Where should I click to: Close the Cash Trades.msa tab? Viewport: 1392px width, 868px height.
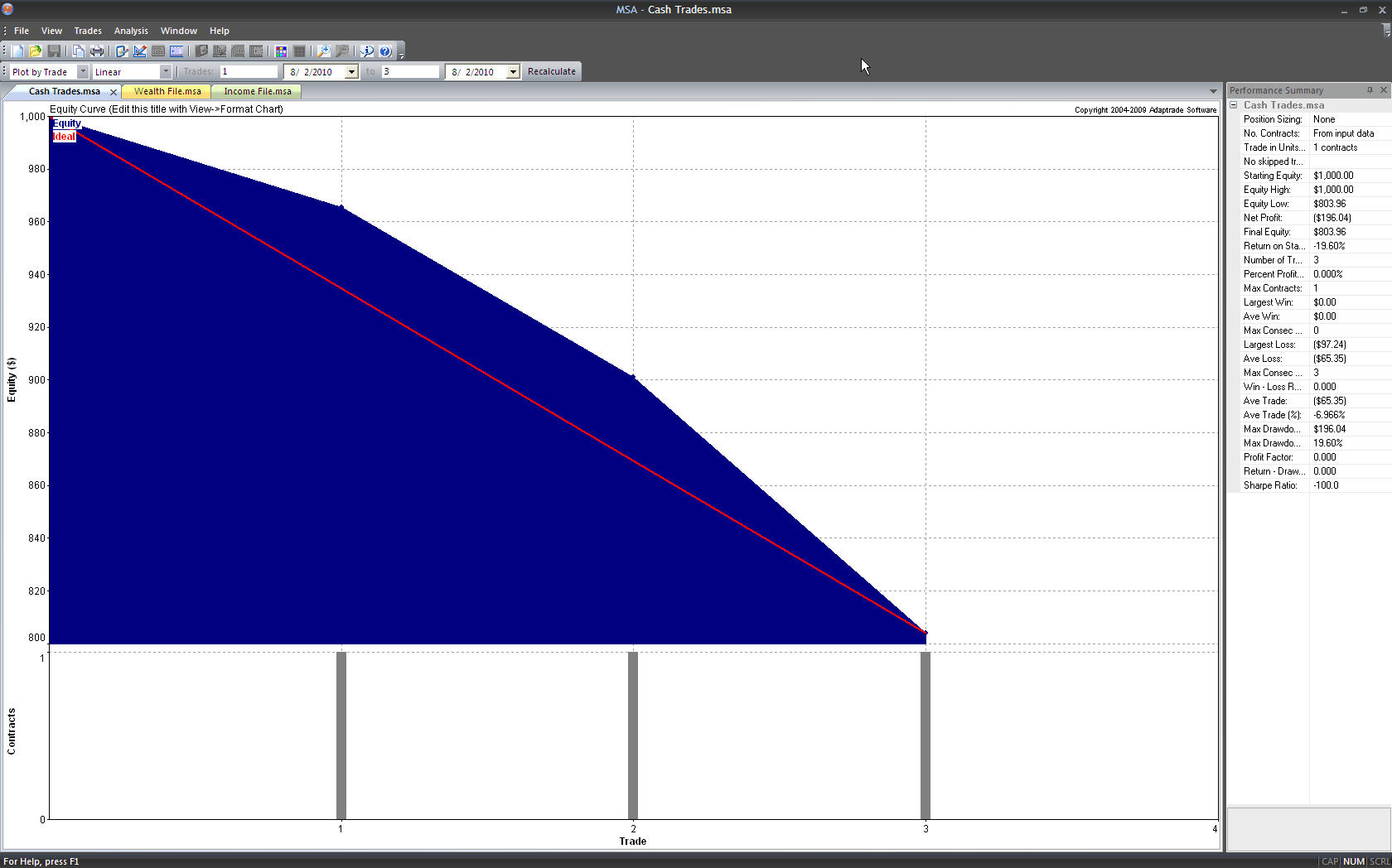pyautogui.click(x=114, y=92)
